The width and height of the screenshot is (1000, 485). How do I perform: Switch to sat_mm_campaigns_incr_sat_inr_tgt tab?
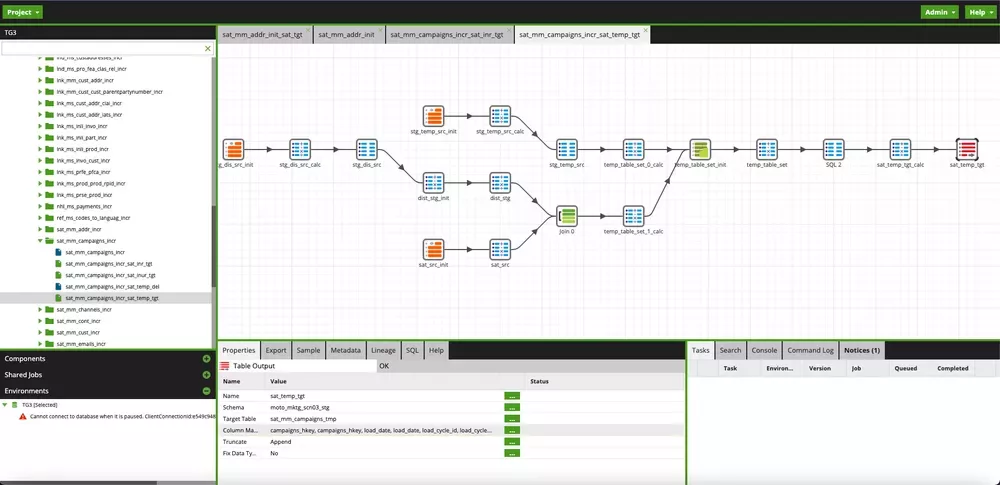pos(446,34)
